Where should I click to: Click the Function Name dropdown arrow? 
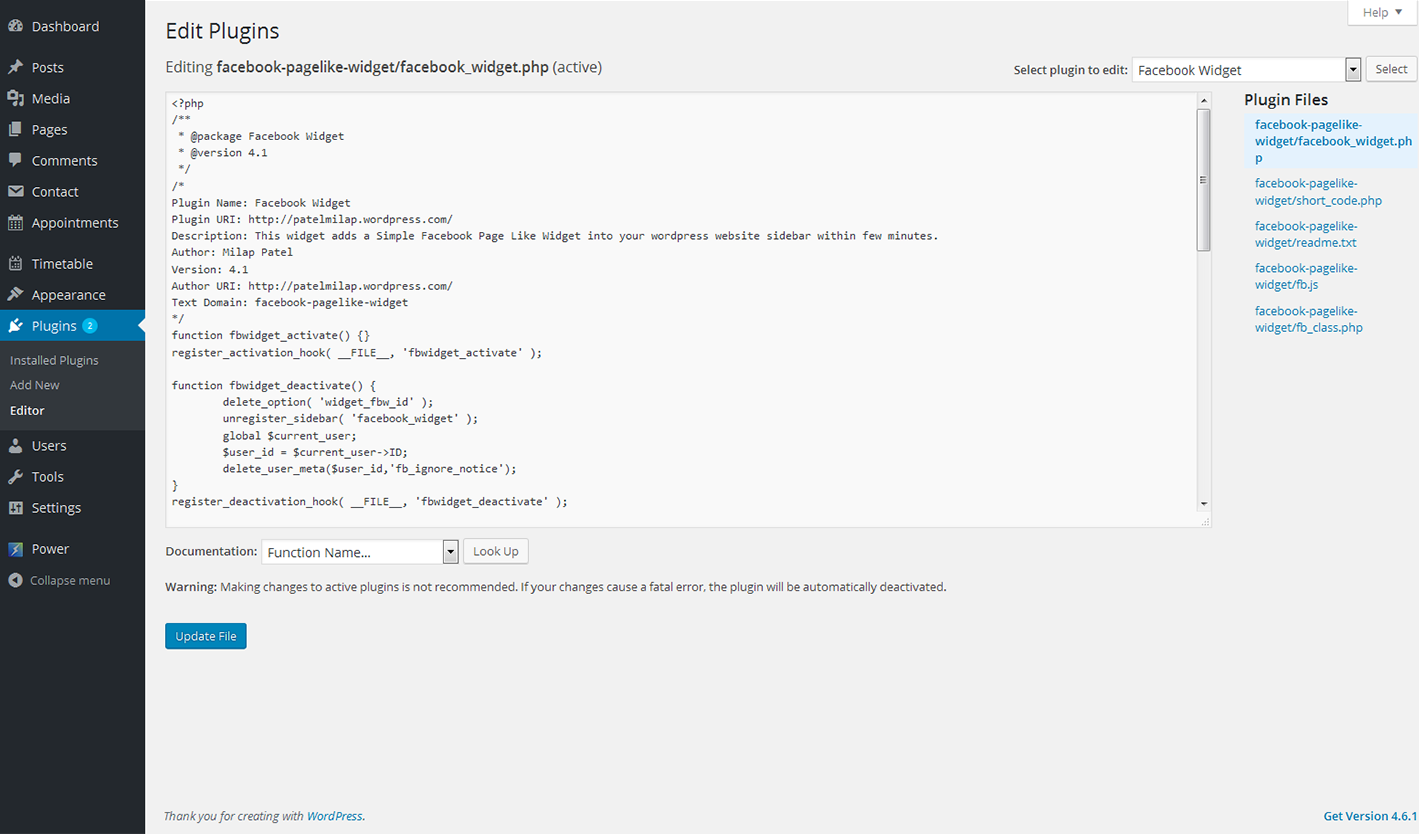pos(450,552)
